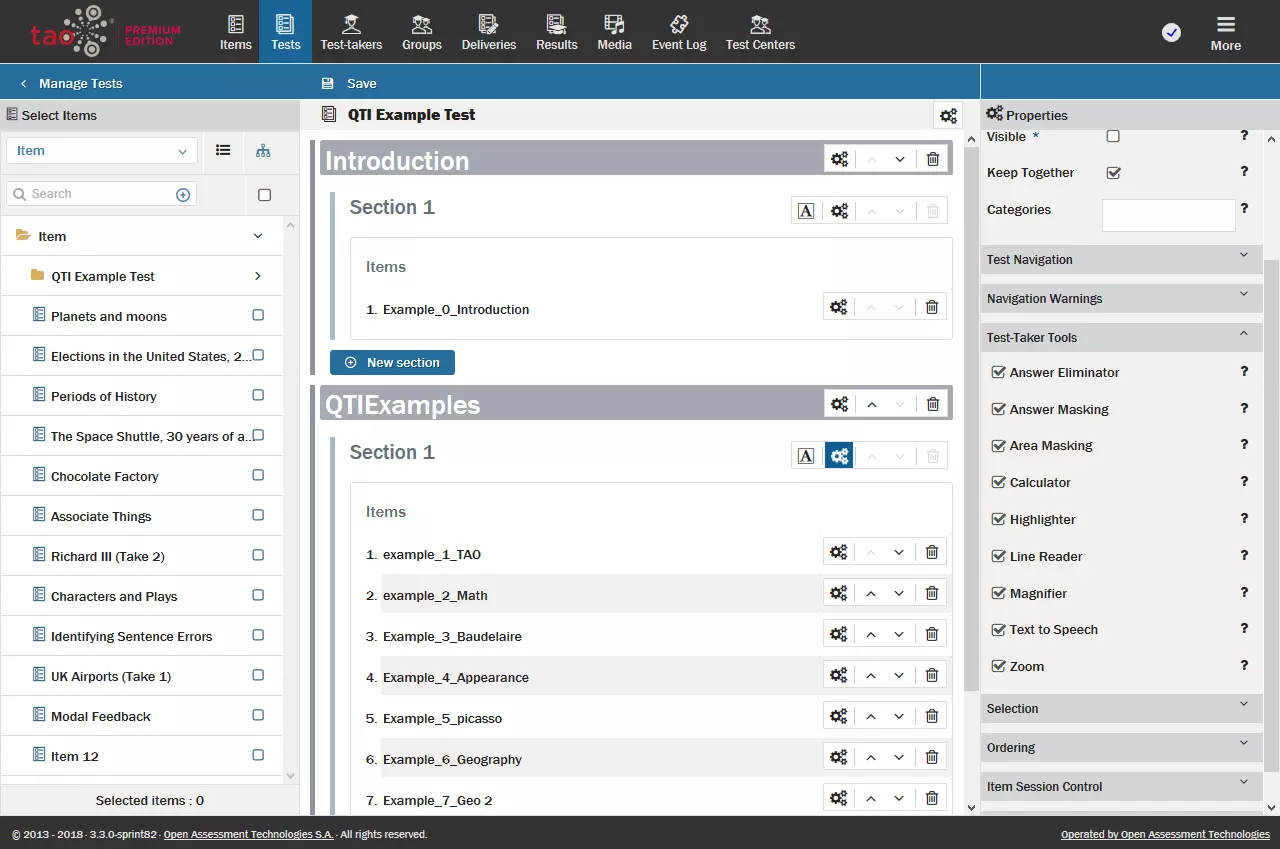The image size is (1280, 849).
Task: Click active section properties gears in QTIExamples
Action: 839,456
